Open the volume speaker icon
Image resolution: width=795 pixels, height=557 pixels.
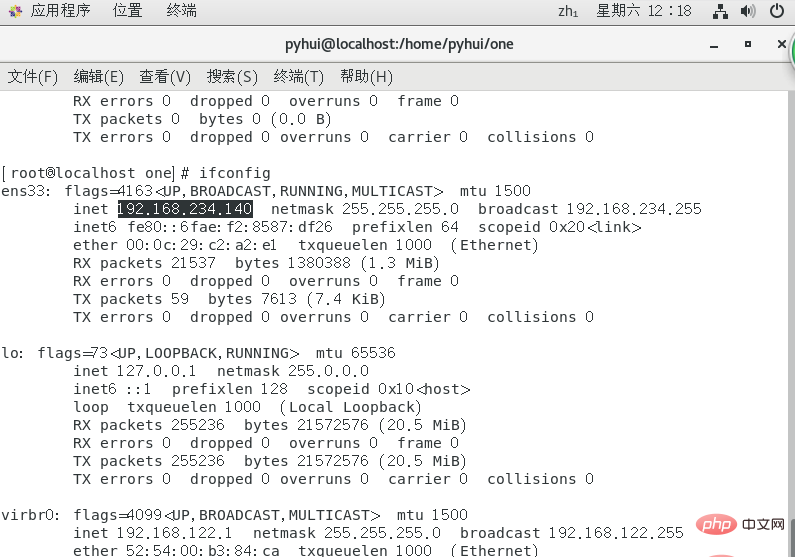[x=748, y=11]
